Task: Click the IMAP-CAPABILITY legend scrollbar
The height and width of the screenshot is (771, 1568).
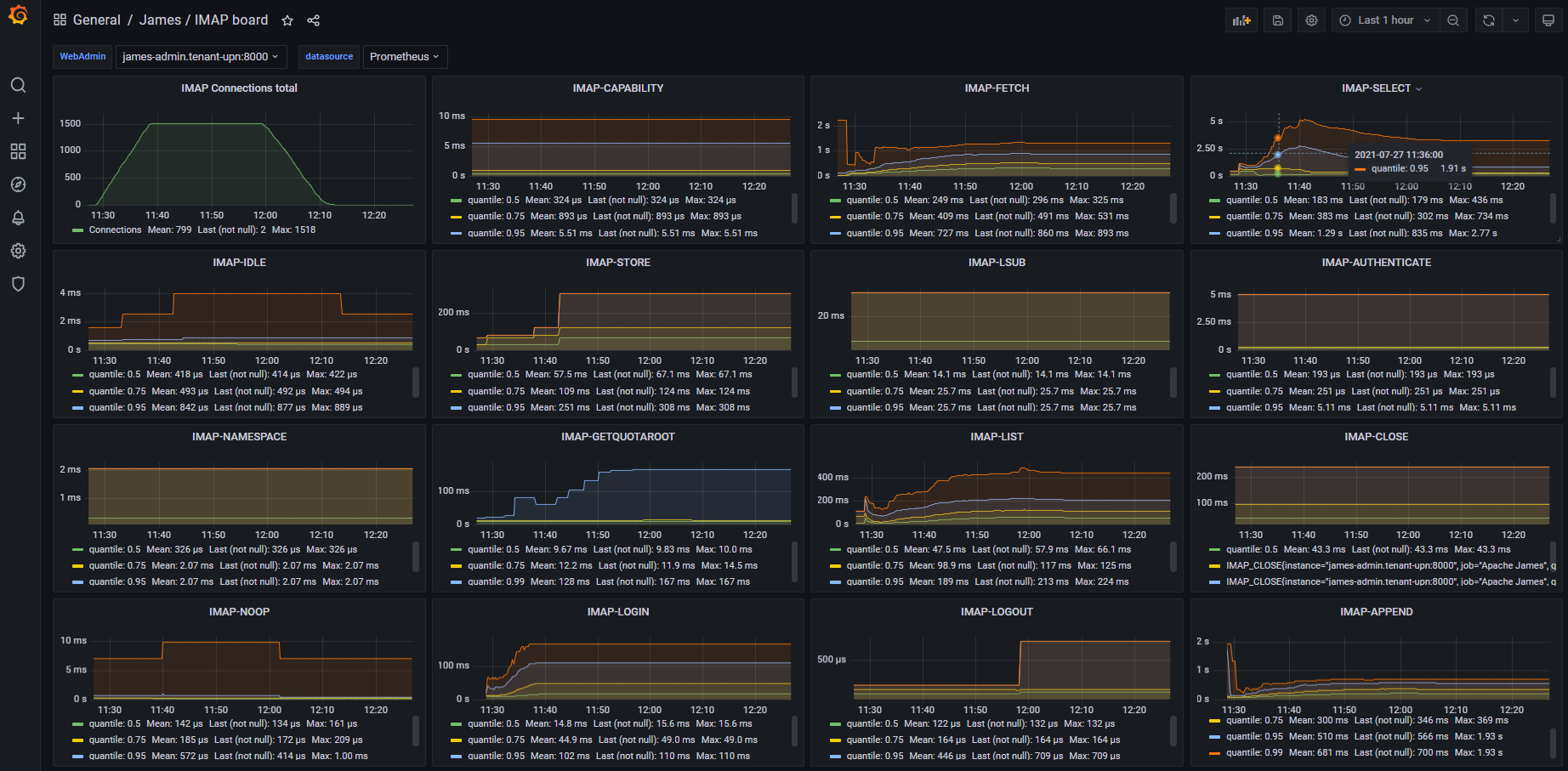Action: 794,207
